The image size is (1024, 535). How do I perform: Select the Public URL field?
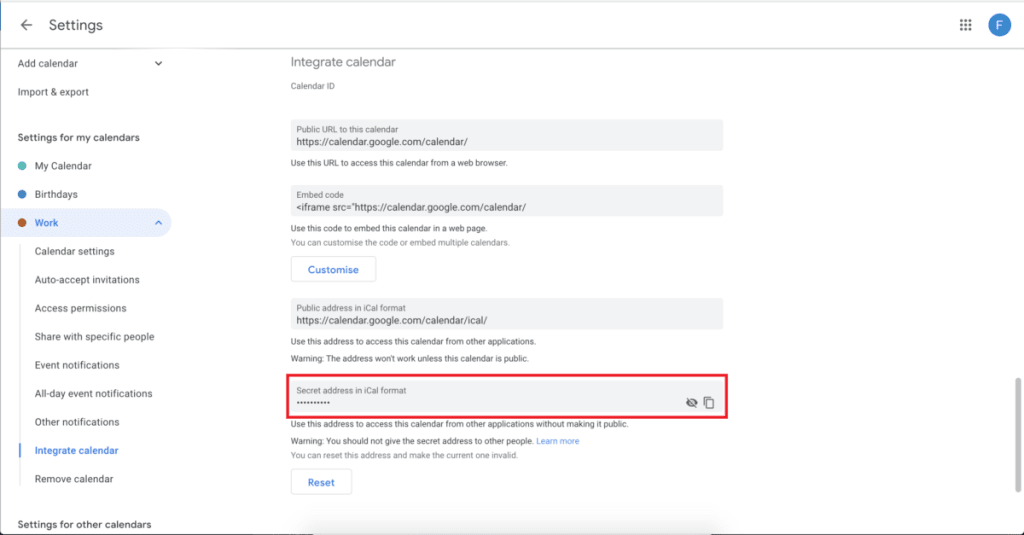507,136
